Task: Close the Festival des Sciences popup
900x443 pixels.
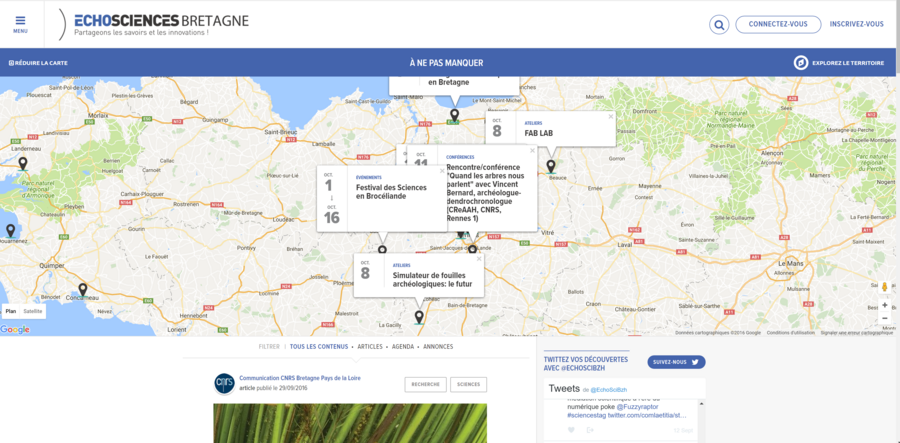Action: (442, 171)
